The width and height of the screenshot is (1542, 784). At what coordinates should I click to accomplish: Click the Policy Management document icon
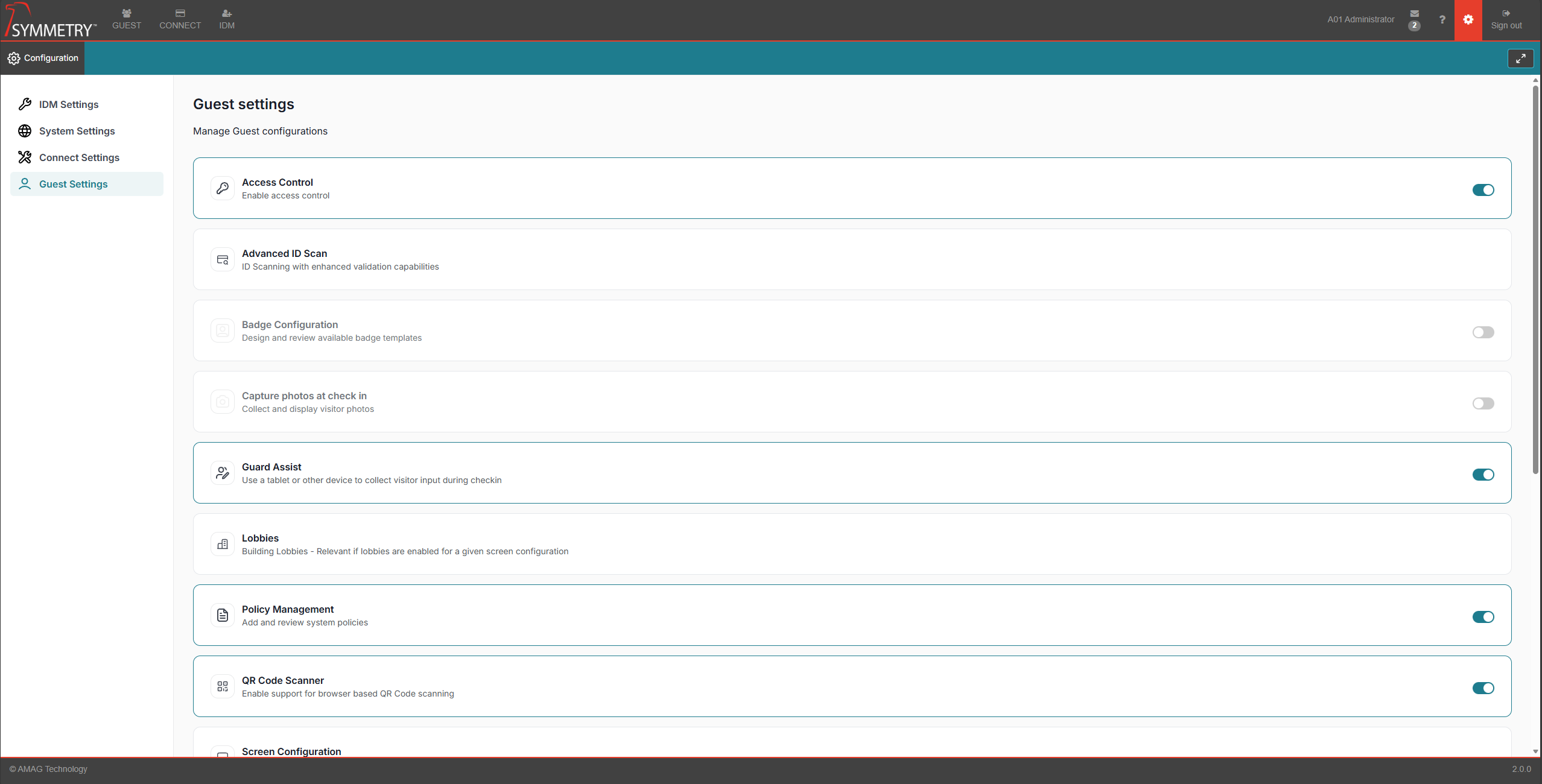pos(223,615)
